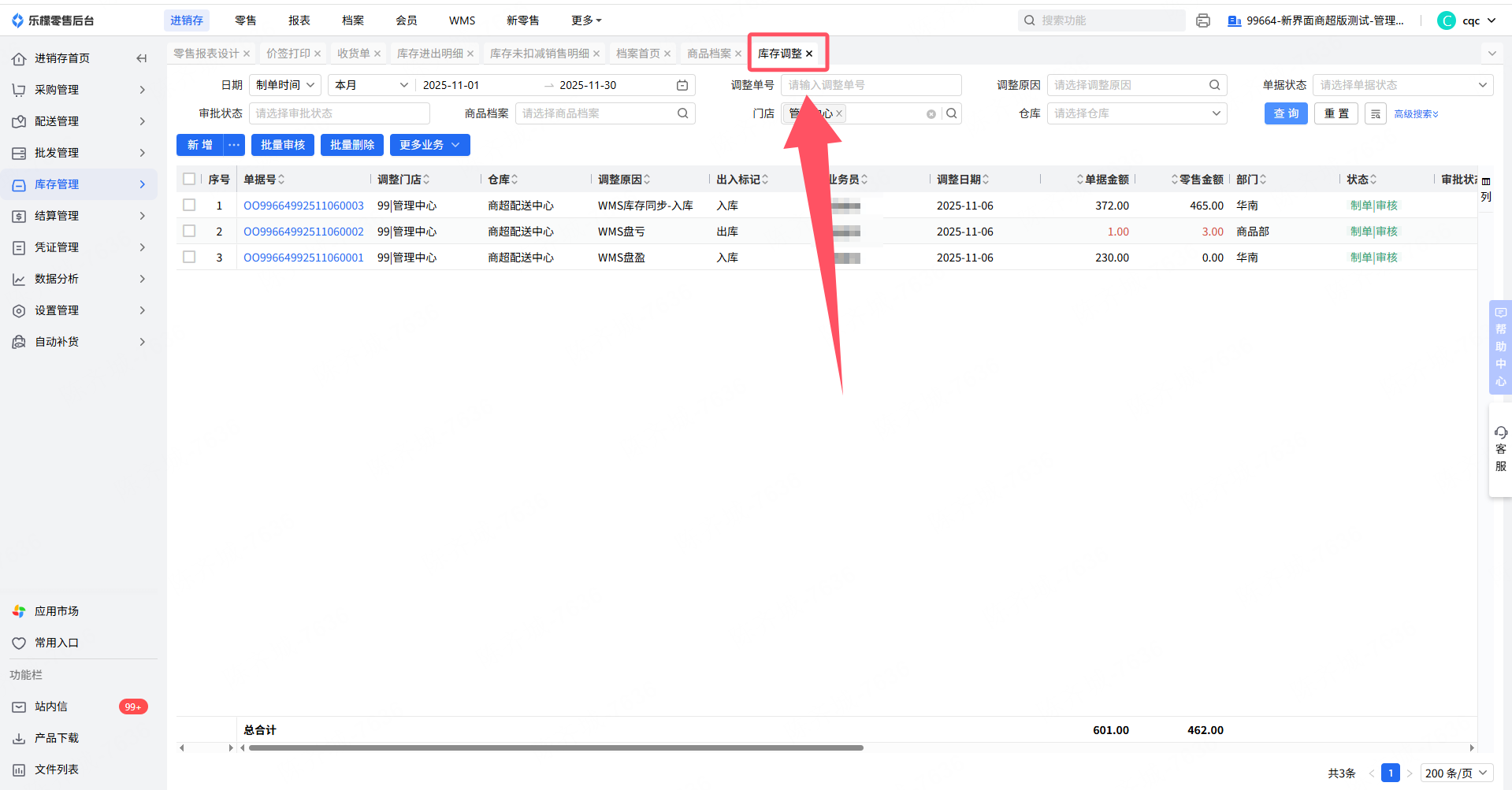The height and width of the screenshot is (790, 1512).
Task: Open document OO99664992511060003 link
Action: click(x=303, y=206)
